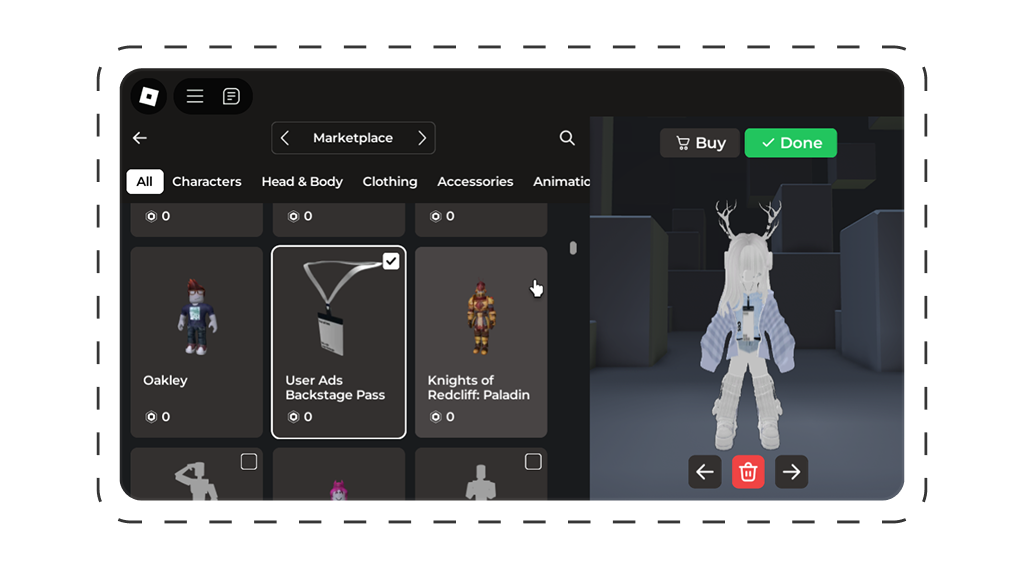Switch to the Accessories tab
Screen dimensions: 1024x569
click(475, 182)
